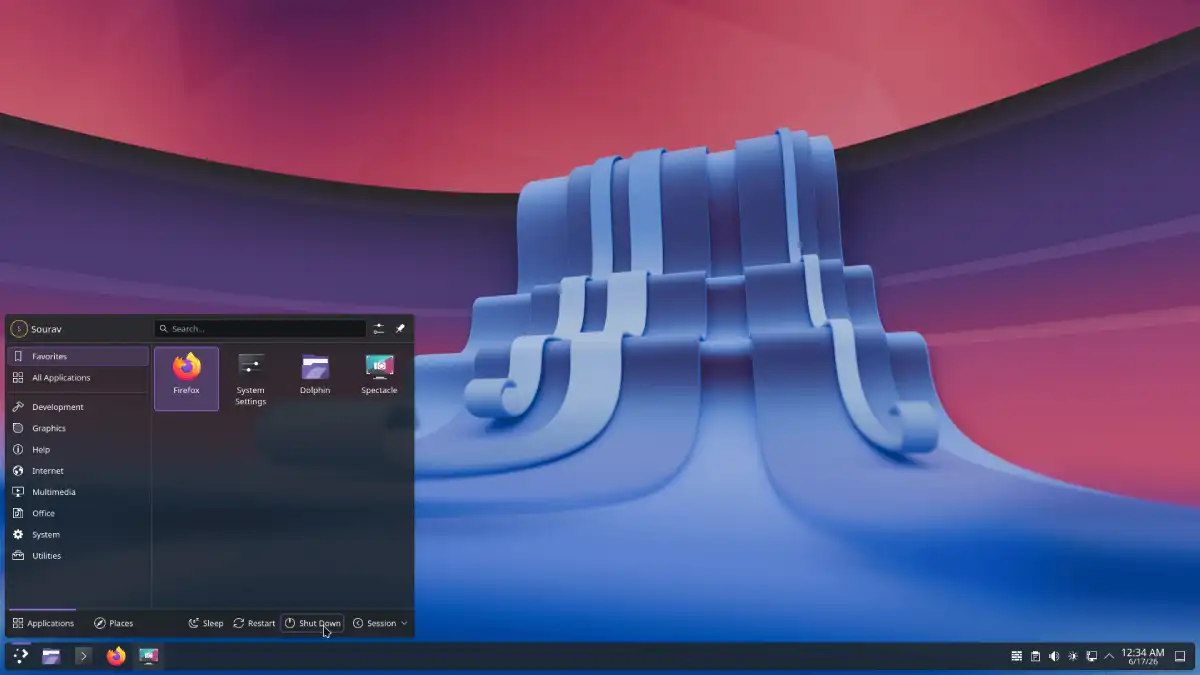Open the network connections tray icon
This screenshot has width=1200, height=675.
click(x=1091, y=656)
